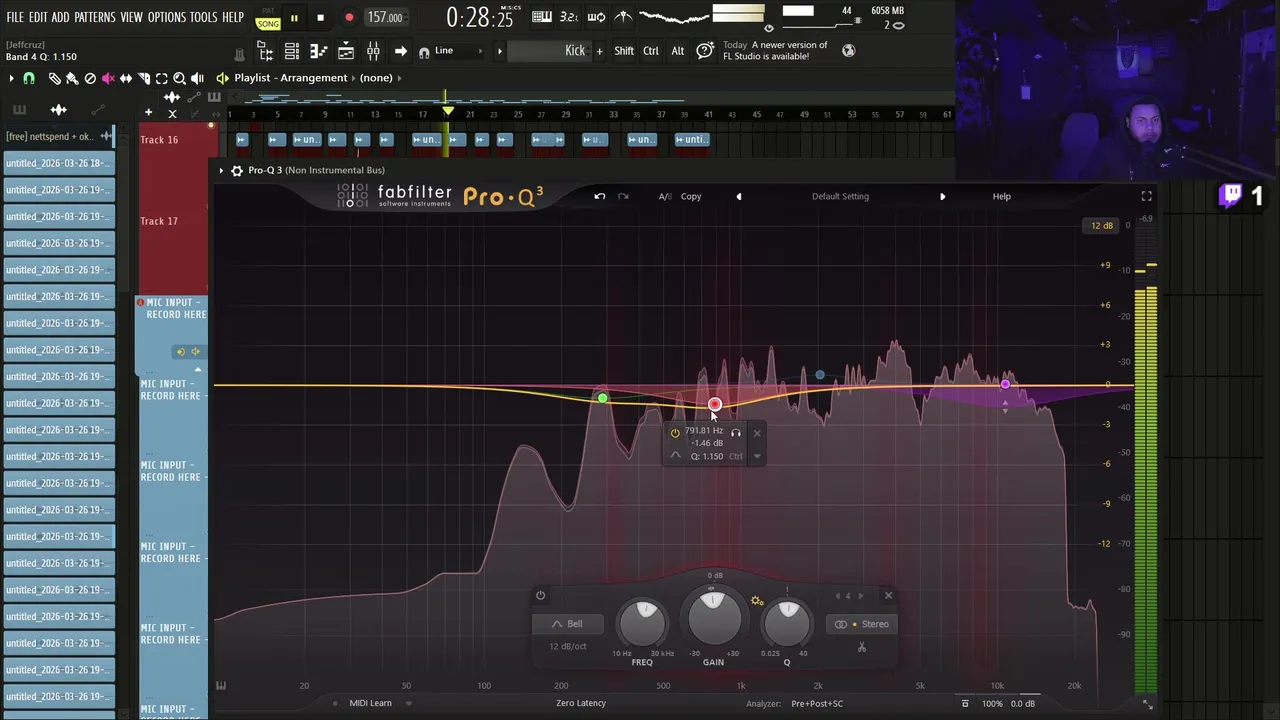Select the playlist playback speaker tool

[197, 78]
